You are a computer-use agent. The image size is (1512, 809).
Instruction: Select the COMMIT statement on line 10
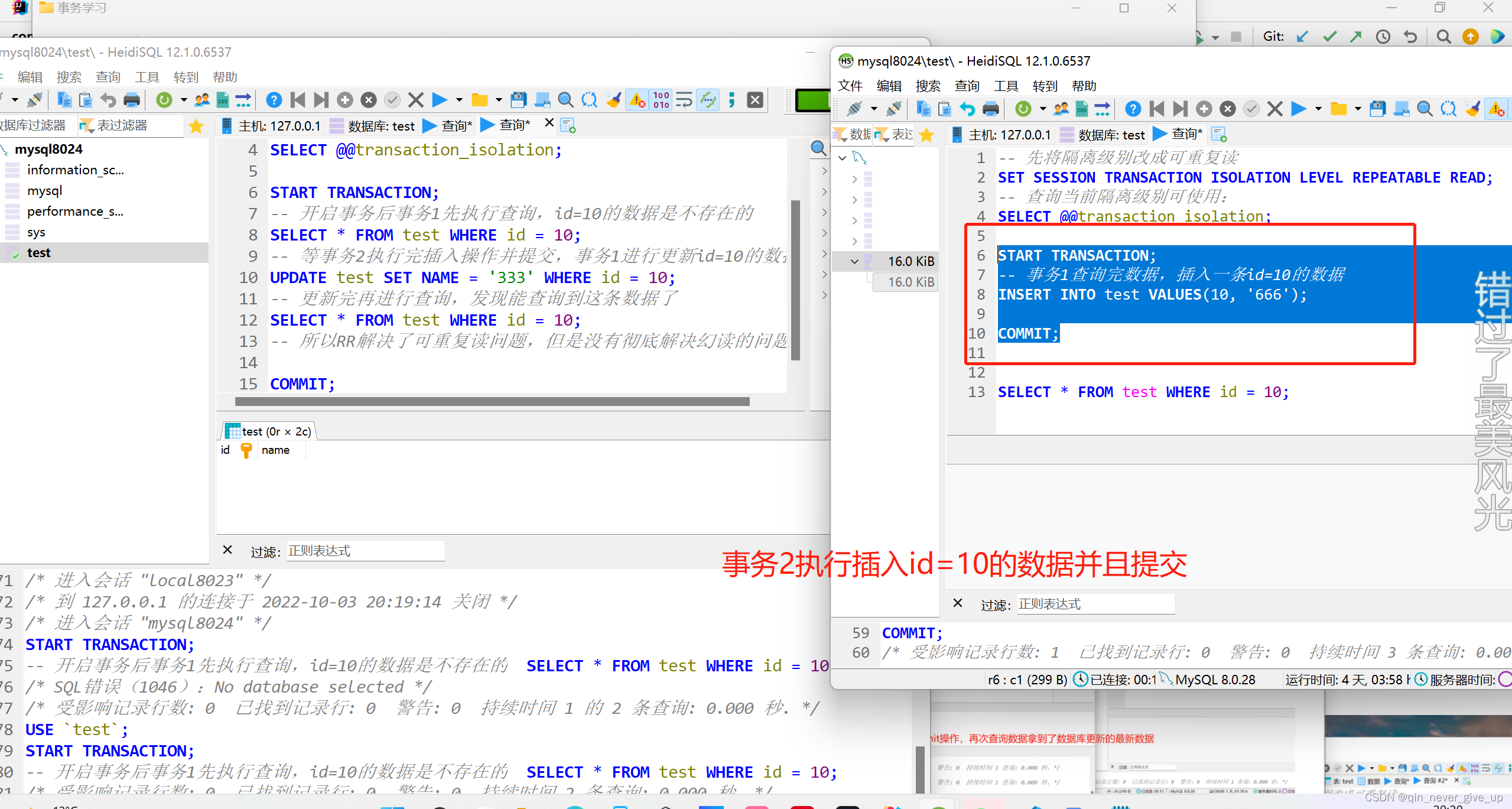tap(1028, 333)
